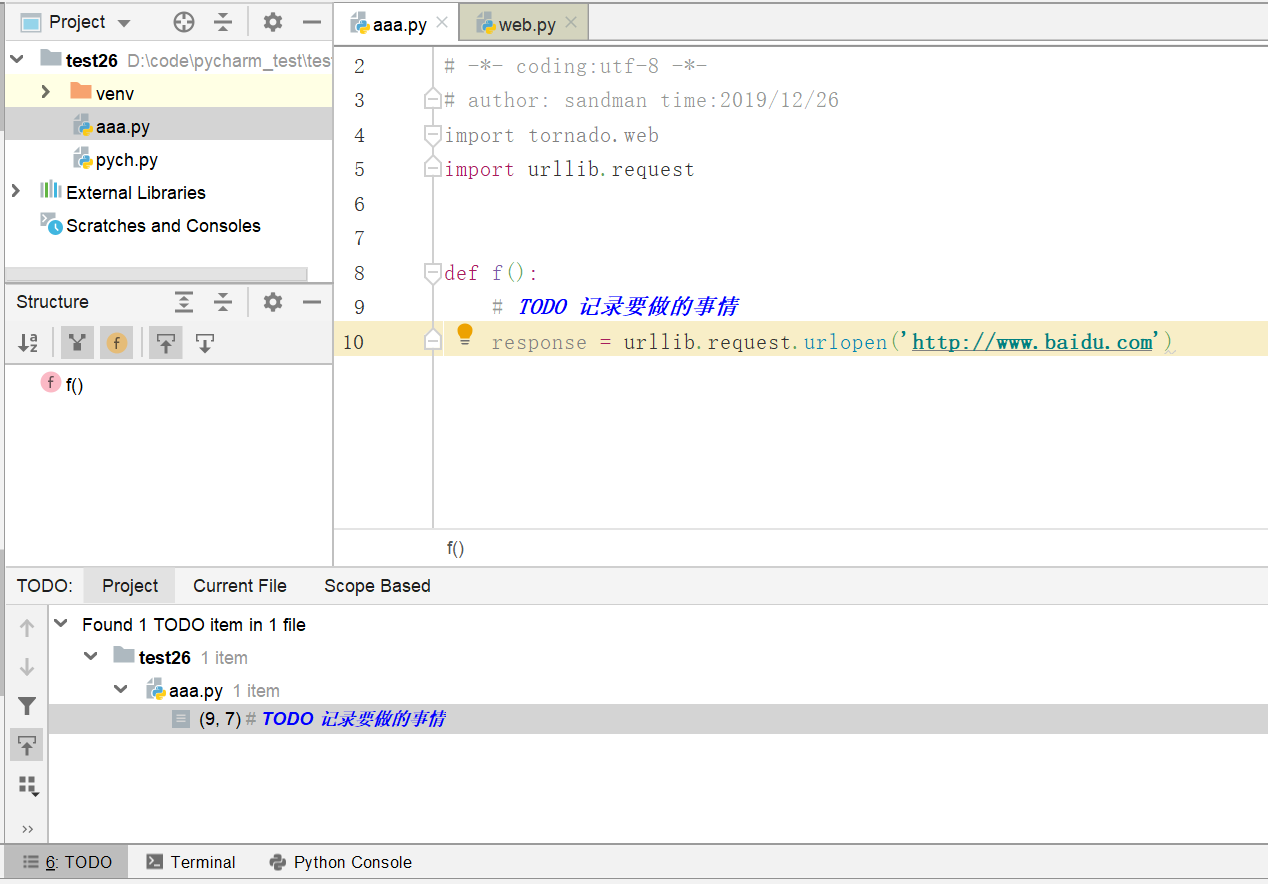1268x884 pixels.
Task: Open Structure panel settings gear
Action: [x=273, y=302]
